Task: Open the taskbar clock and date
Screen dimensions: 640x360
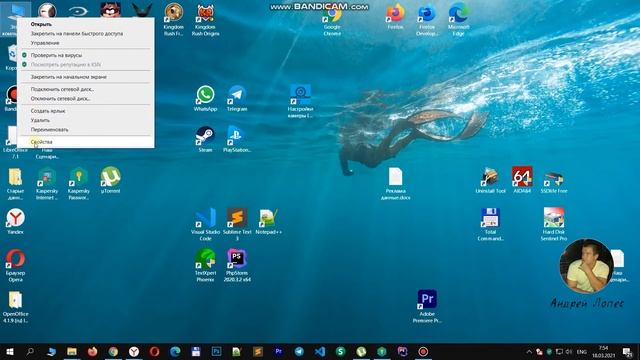Action: tap(603, 351)
